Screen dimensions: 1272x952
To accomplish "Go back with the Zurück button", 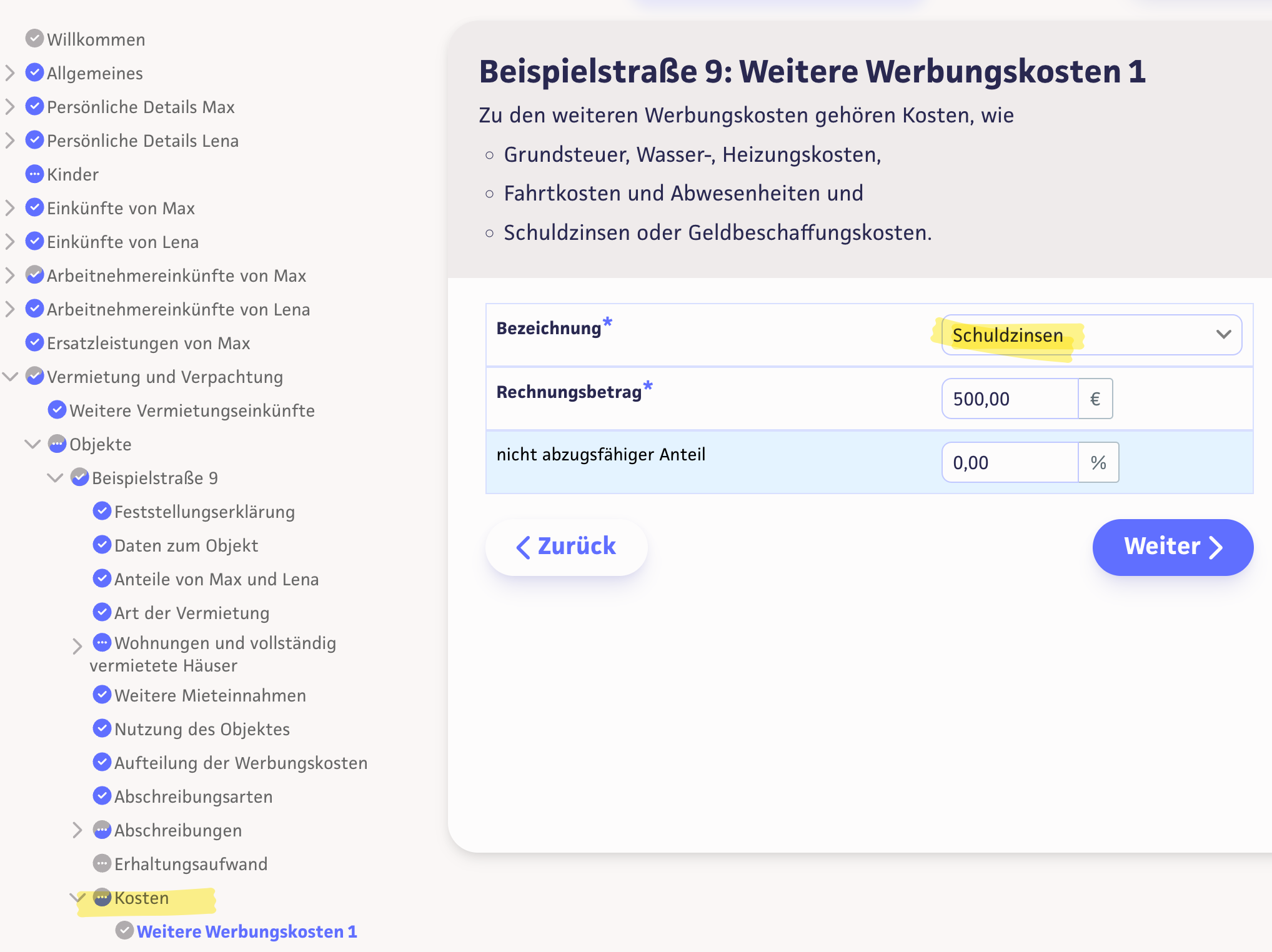I will coord(566,546).
